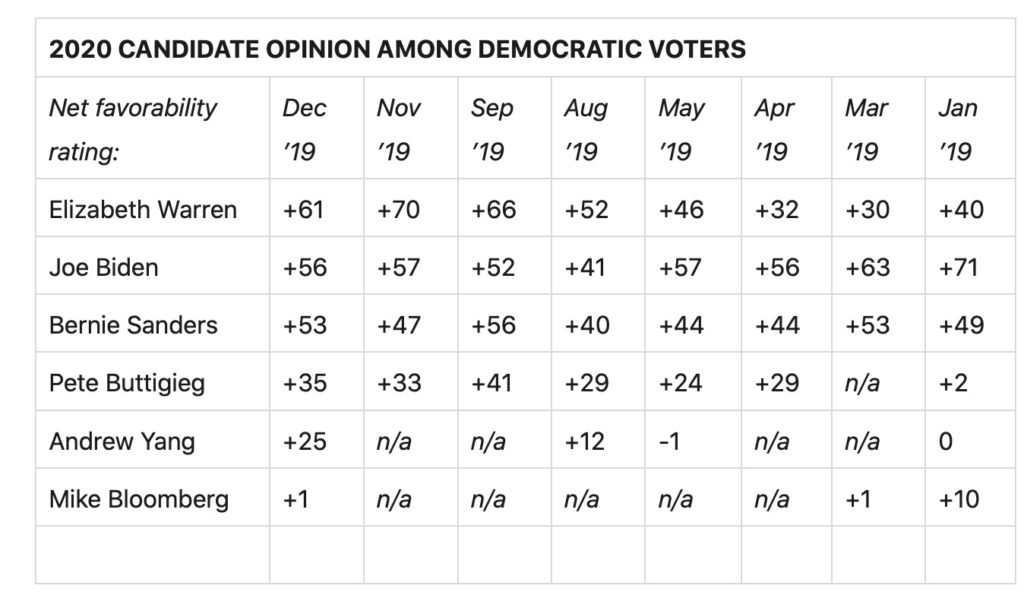The height and width of the screenshot is (595, 1024).
Task: Select the Nov '19 column header
Action: [x=398, y=129]
